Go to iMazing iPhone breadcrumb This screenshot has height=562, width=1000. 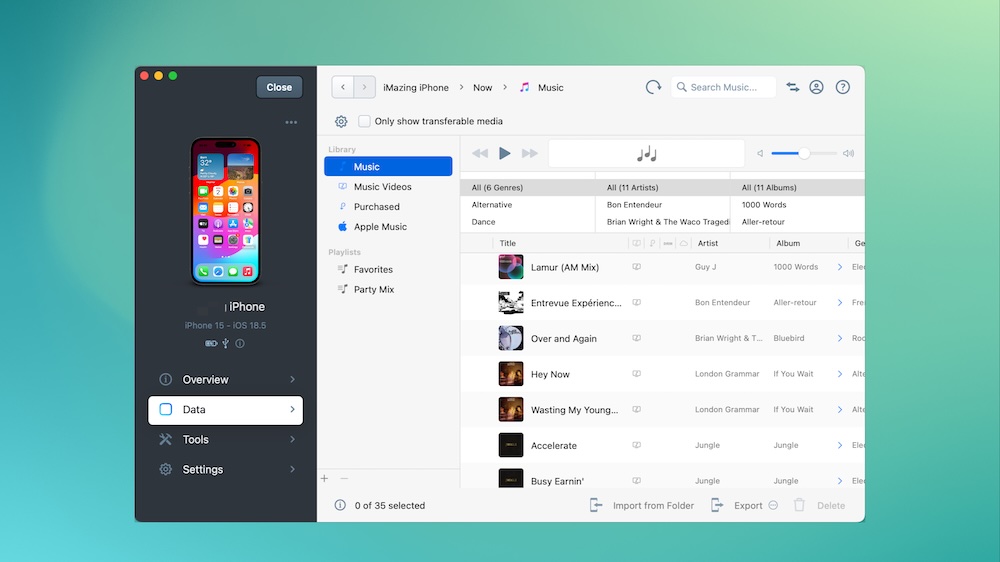point(416,87)
